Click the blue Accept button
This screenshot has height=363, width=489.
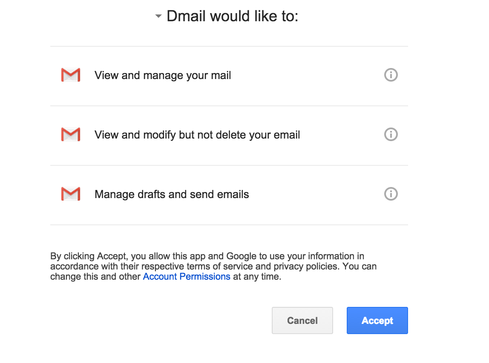(x=377, y=320)
